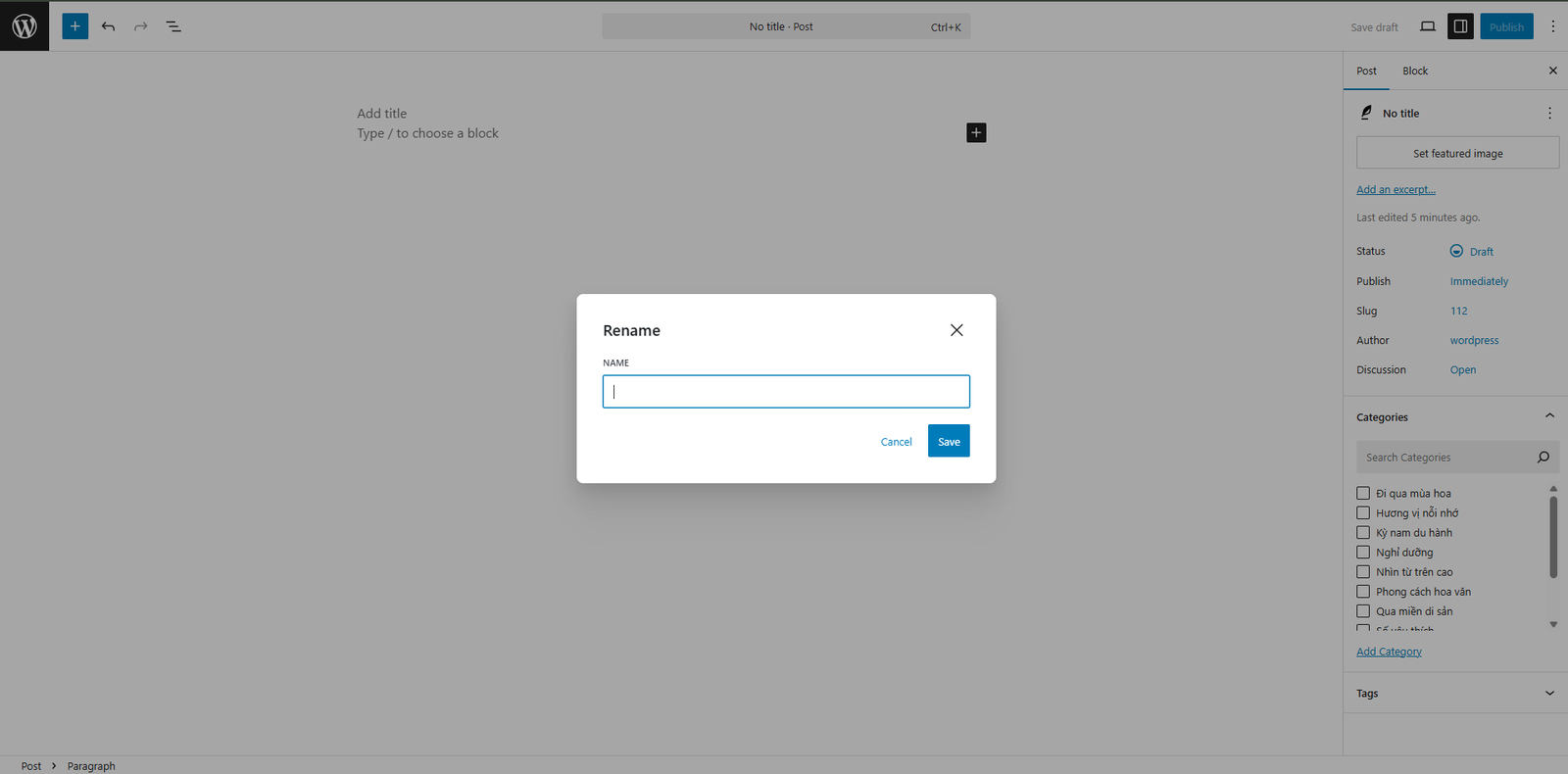The image size is (1568, 774).
Task: Open the top-right Options three-dot menu
Action: coord(1552,26)
